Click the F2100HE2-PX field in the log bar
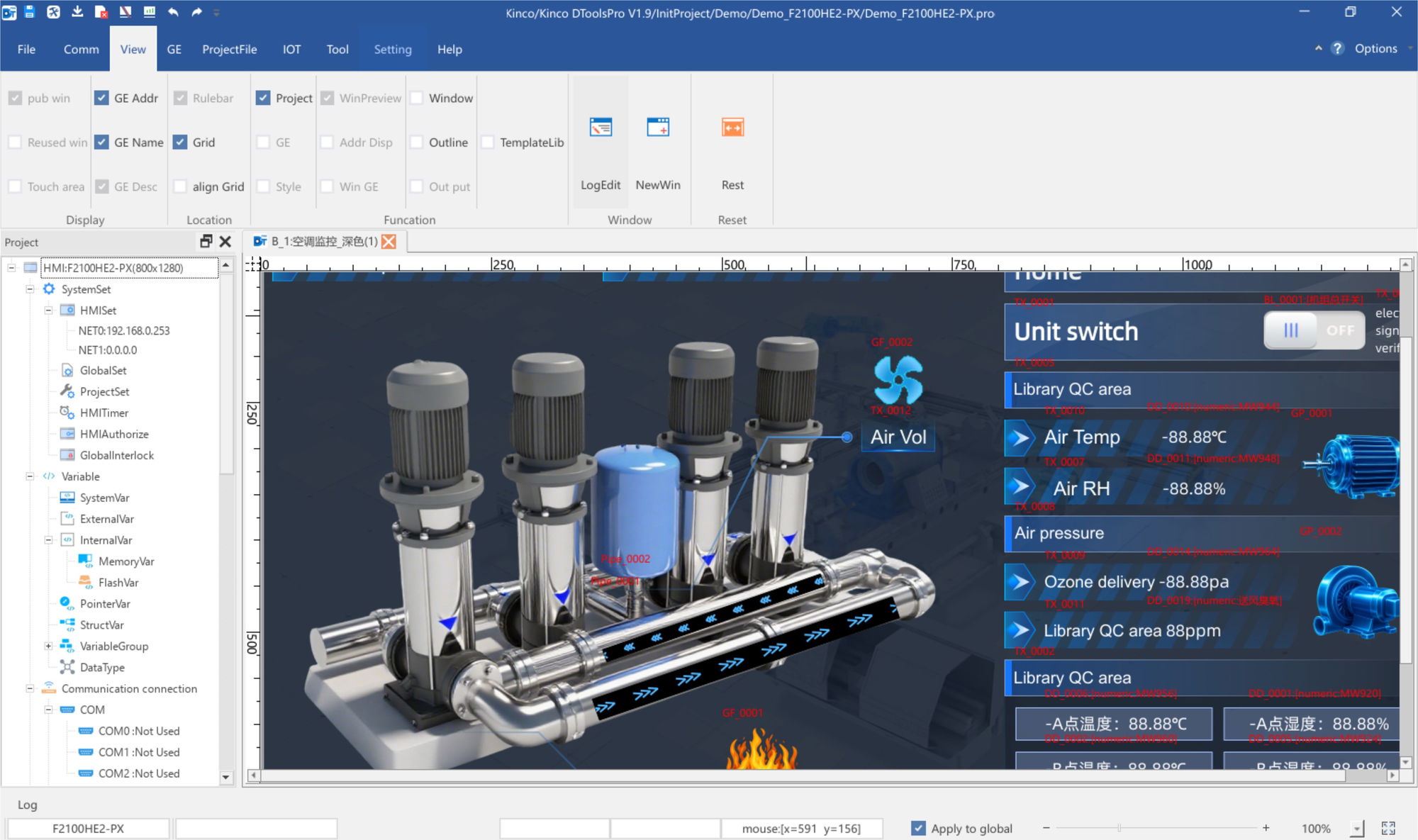The height and width of the screenshot is (840, 1418). click(87, 828)
